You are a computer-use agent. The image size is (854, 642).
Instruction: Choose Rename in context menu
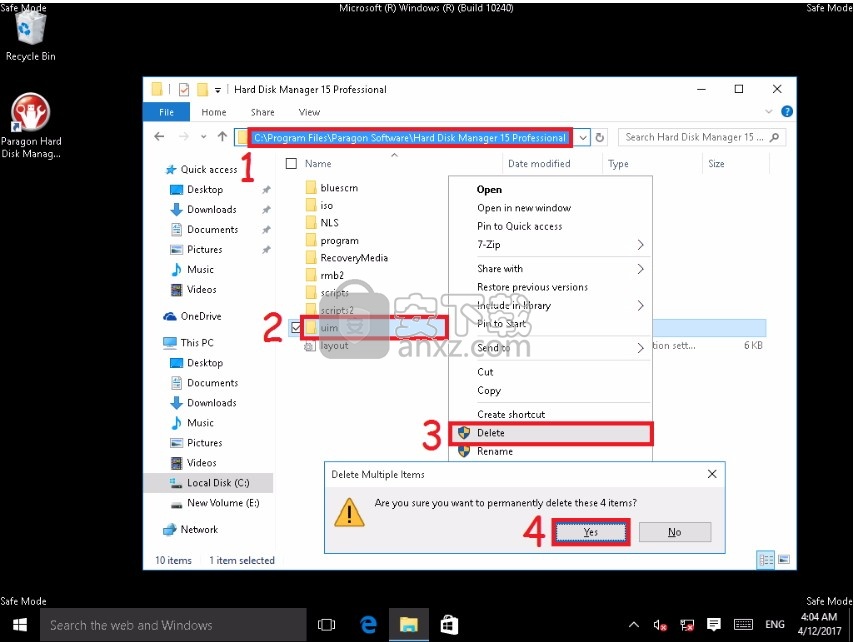(x=550, y=451)
